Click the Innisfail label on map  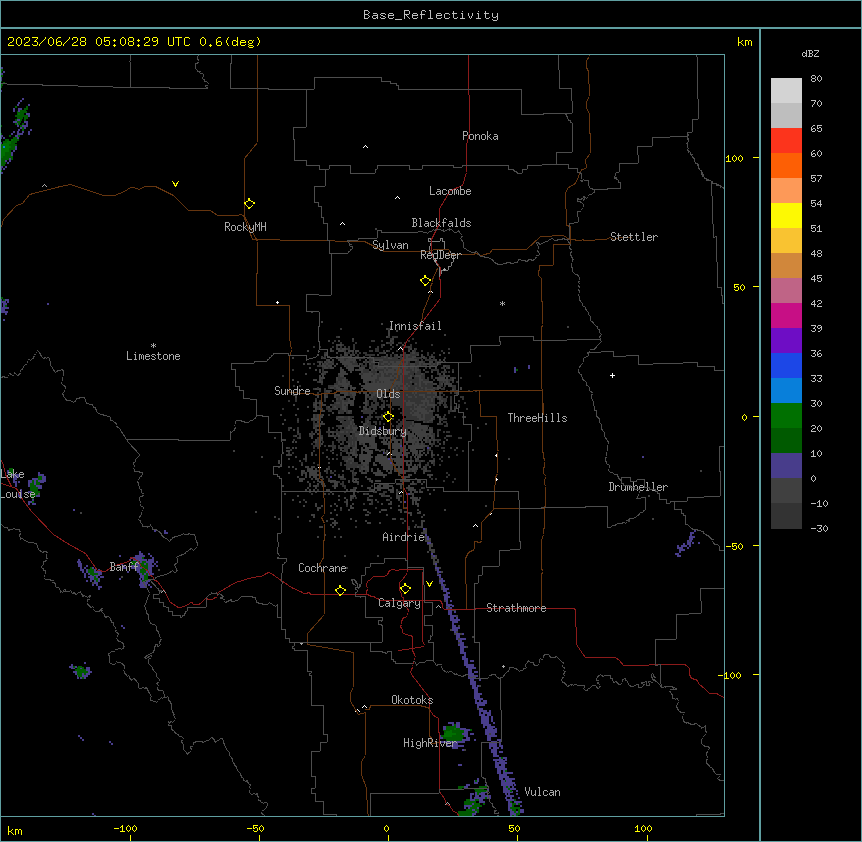(415, 326)
